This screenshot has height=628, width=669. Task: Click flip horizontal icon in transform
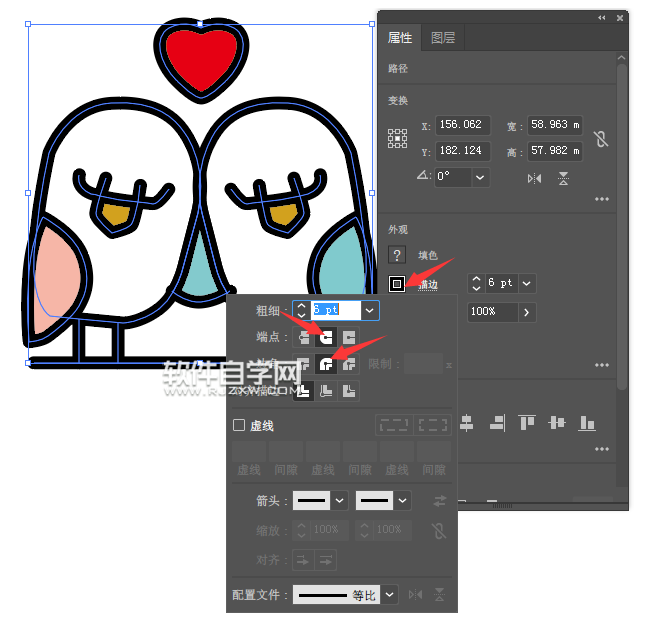click(x=534, y=178)
